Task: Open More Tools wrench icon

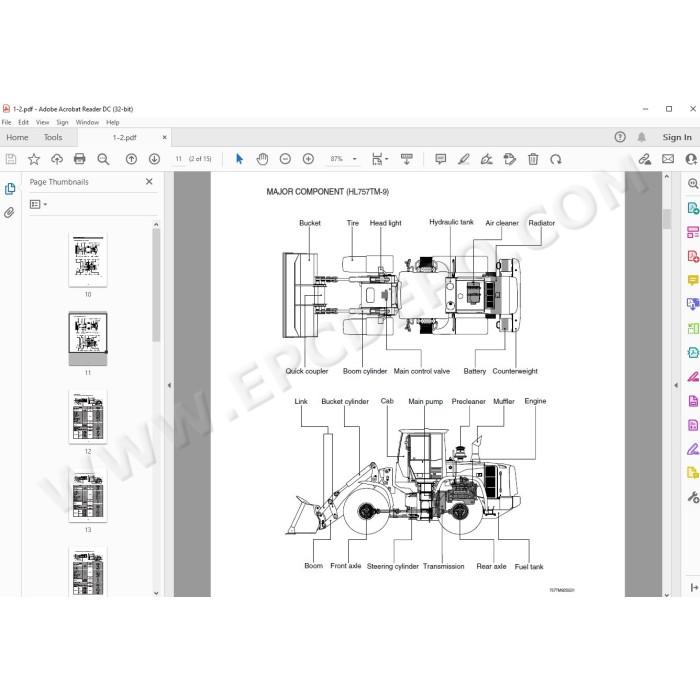Action: tap(693, 497)
